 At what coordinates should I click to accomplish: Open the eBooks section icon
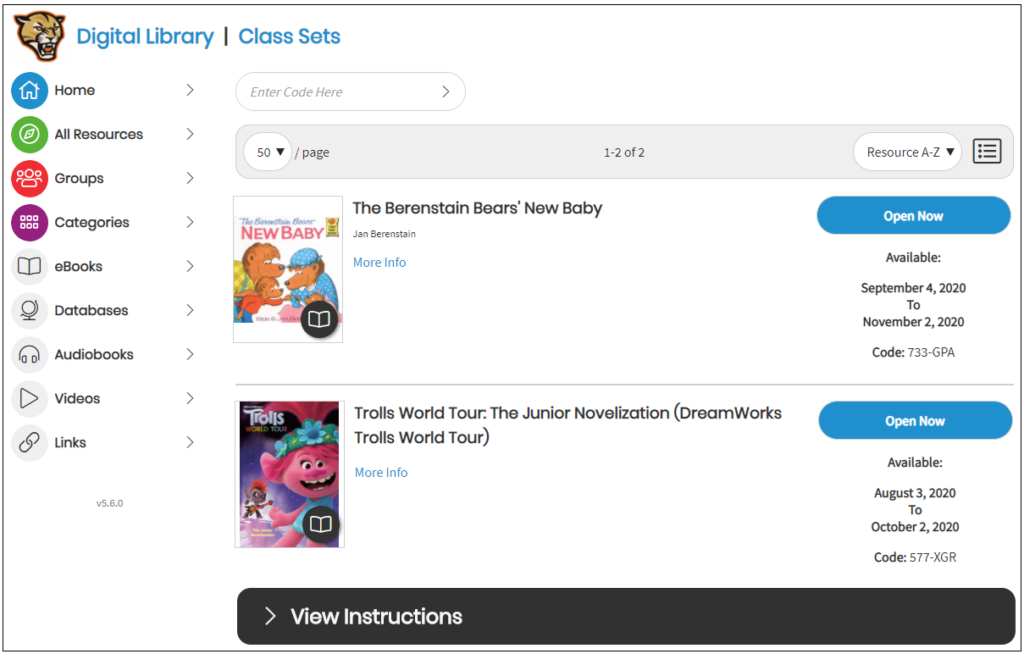click(29, 266)
